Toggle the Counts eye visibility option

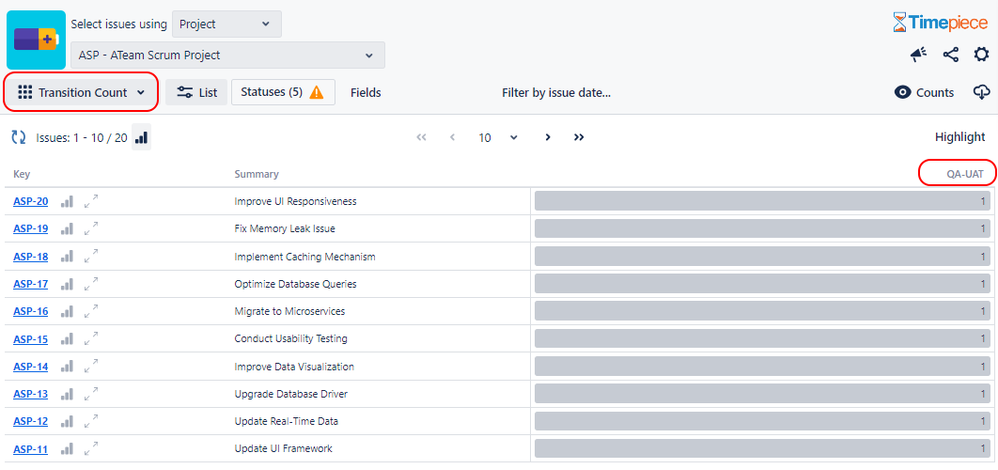click(x=924, y=92)
